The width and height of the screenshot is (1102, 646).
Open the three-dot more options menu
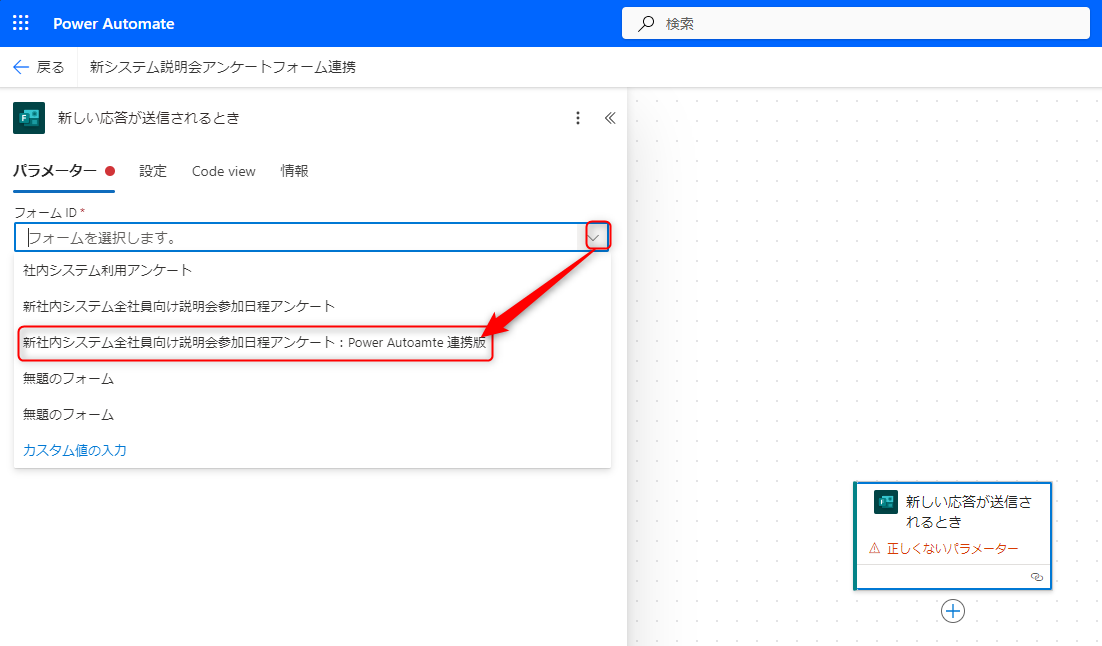pos(578,118)
